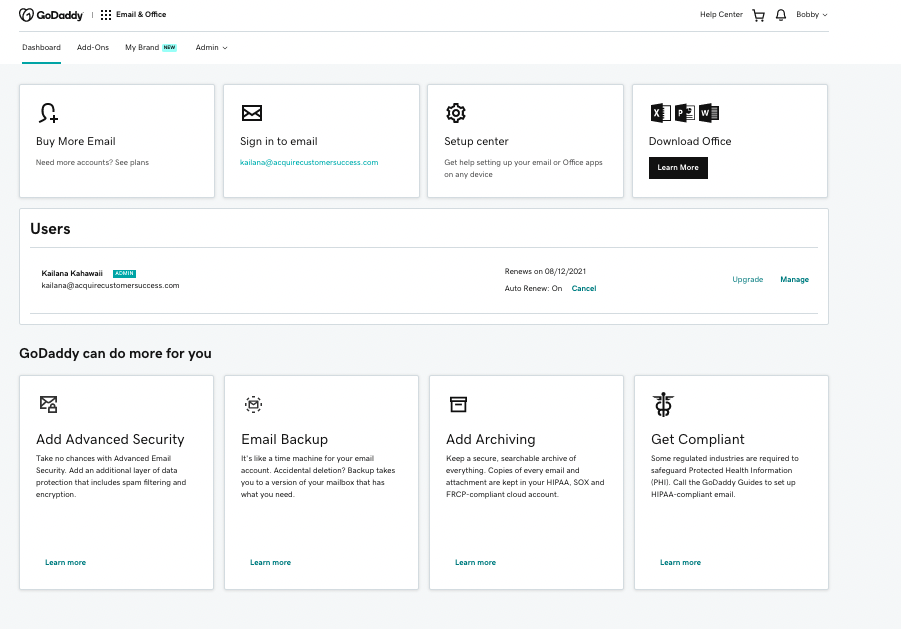Click Learn more under Add Advanced Security
Image resolution: width=901 pixels, height=629 pixels.
(66, 563)
